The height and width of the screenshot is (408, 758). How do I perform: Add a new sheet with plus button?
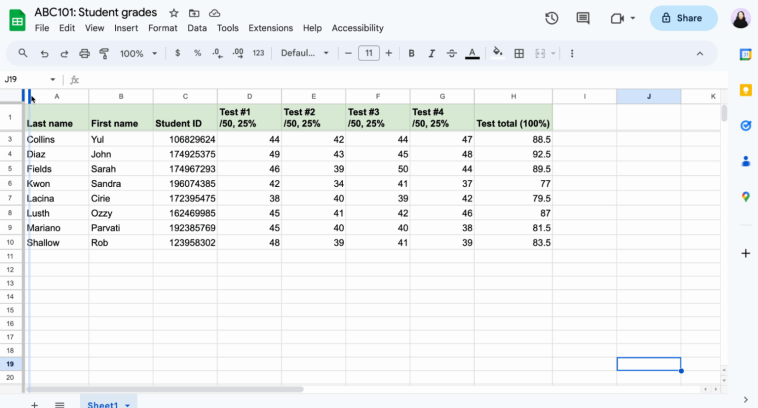pos(33,404)
